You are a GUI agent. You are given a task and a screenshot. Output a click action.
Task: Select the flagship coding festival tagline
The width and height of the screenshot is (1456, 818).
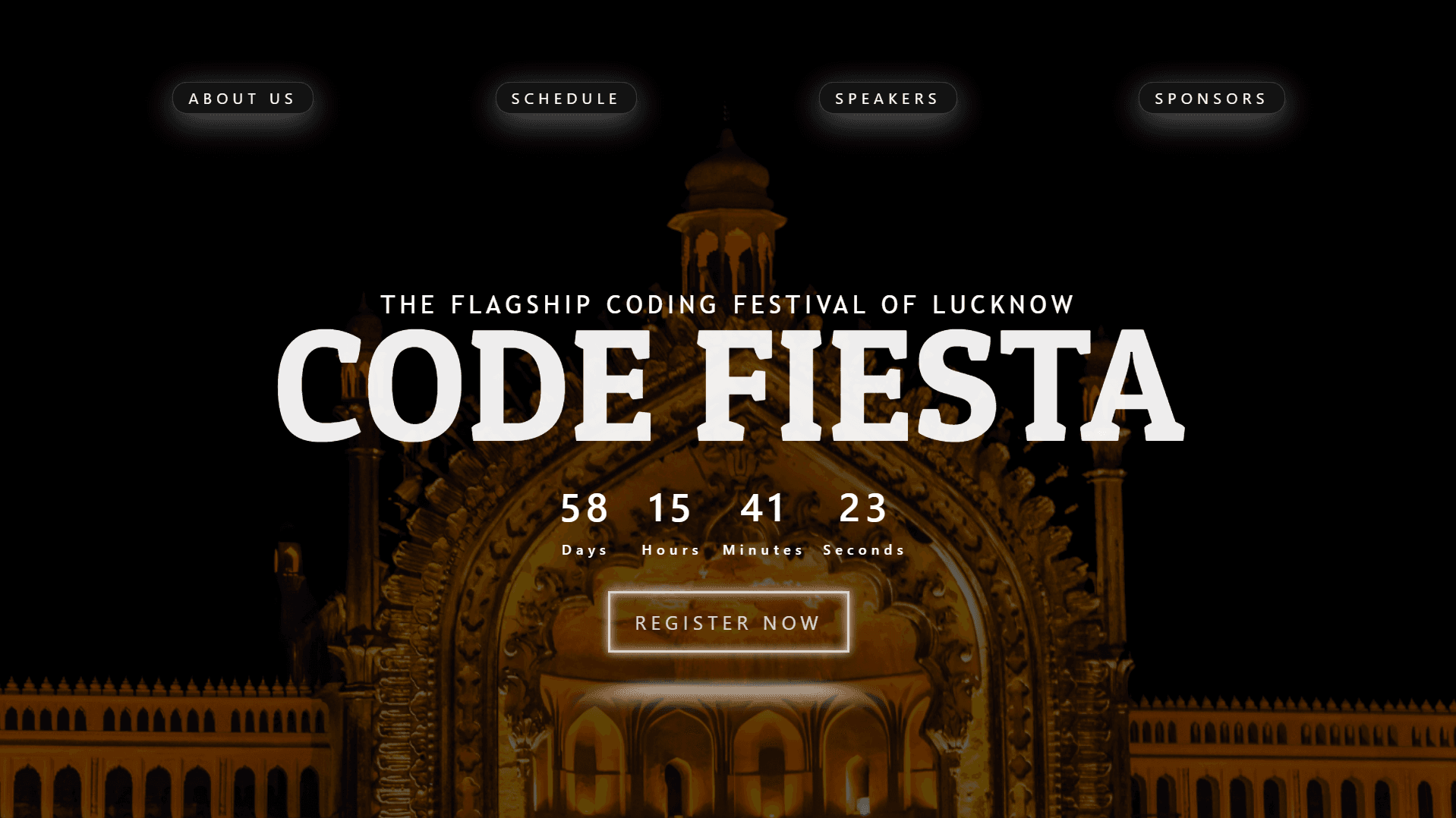click(727, 305)
